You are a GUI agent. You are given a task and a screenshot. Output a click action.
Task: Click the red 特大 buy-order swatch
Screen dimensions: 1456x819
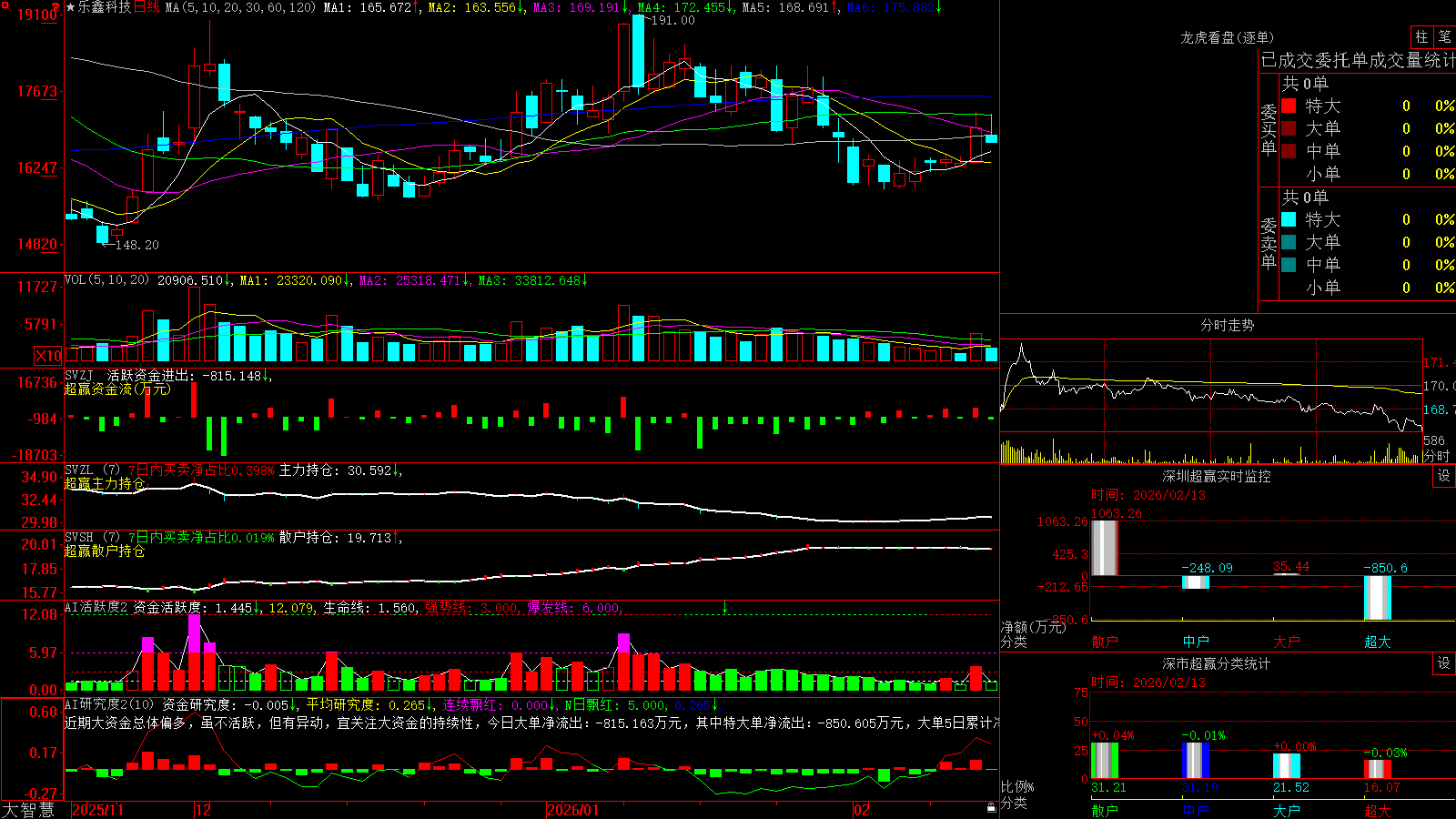(x=1289, y=106)
